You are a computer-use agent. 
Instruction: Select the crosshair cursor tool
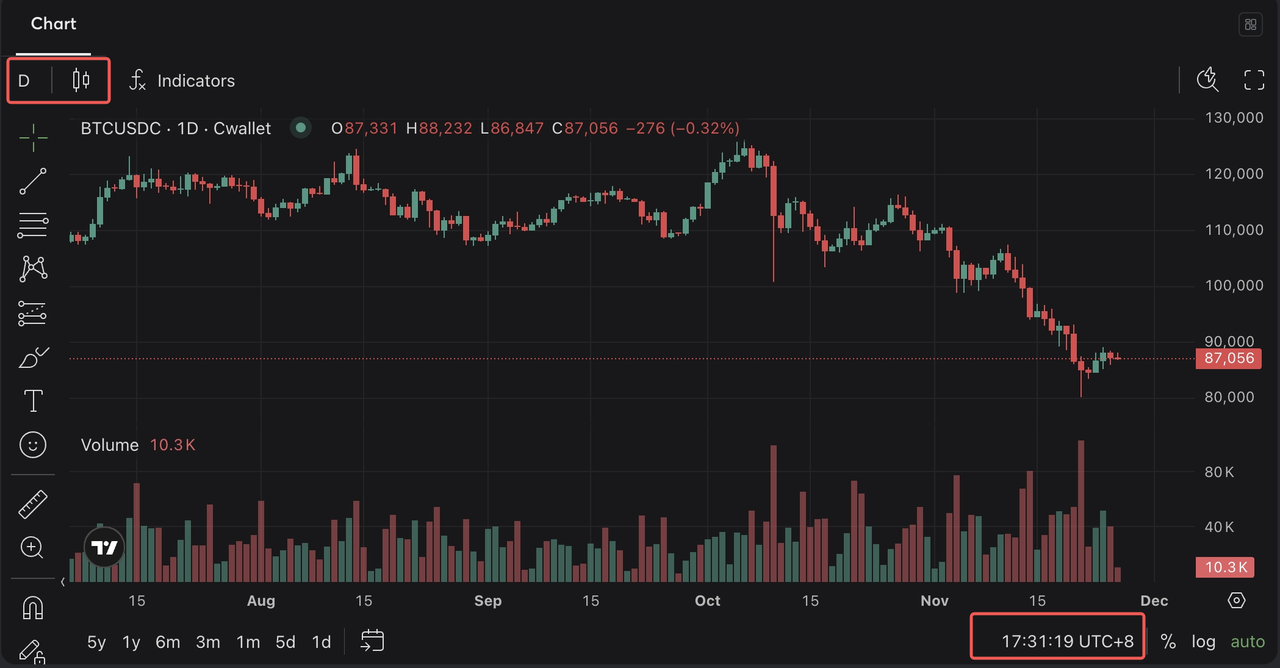point(33,138)
